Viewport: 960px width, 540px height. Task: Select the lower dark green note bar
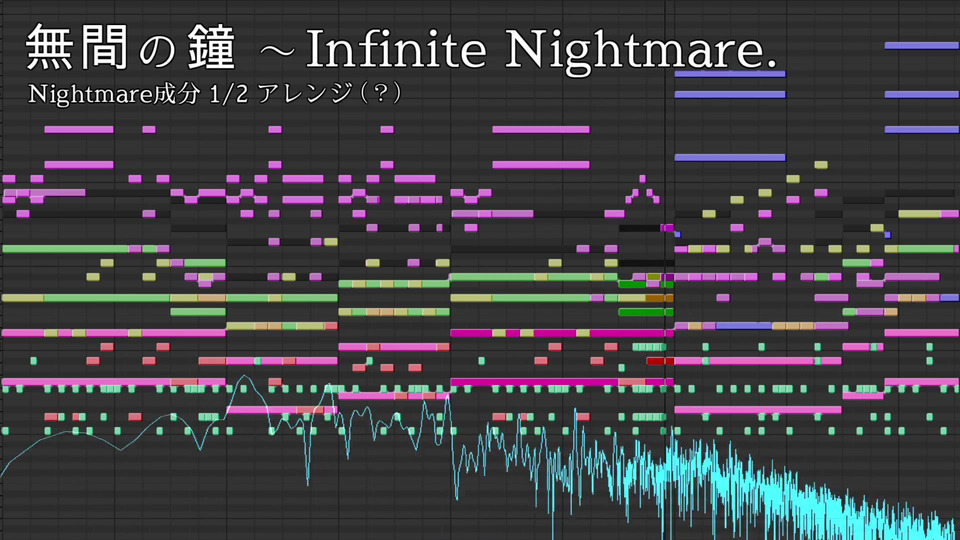tap(646, 312)
